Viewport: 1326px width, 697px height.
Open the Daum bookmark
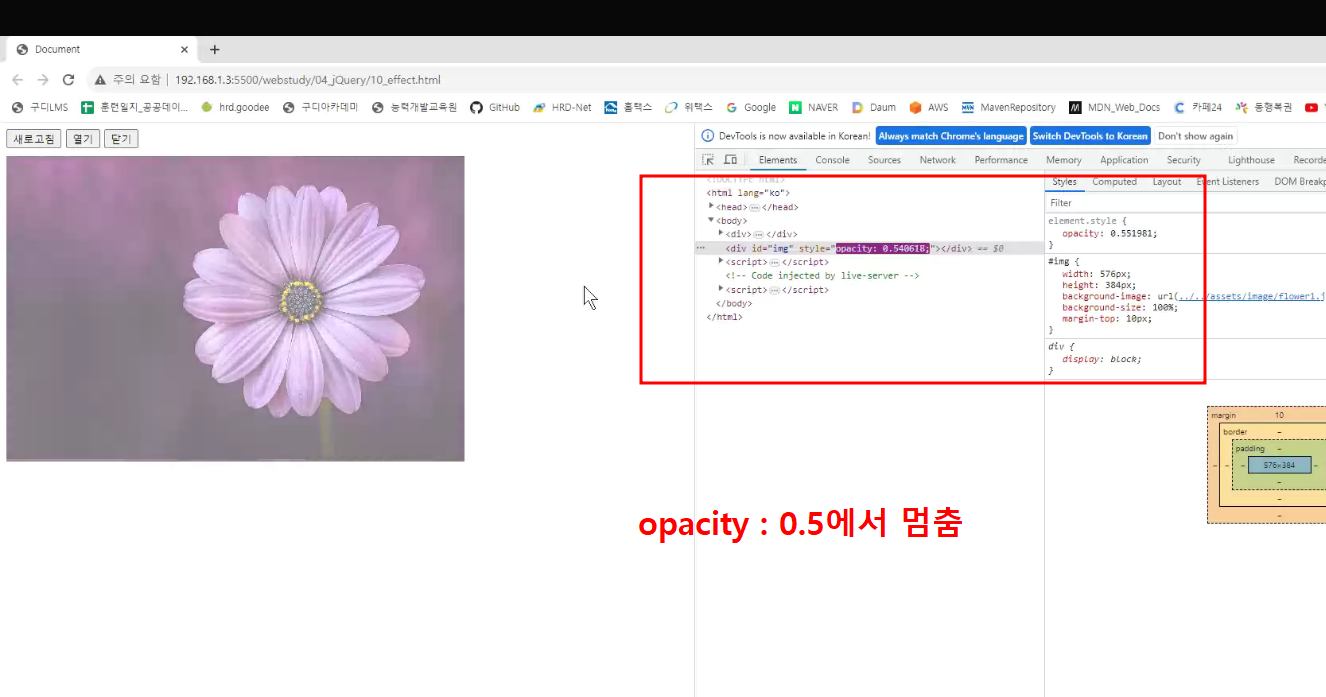point(874,107)
